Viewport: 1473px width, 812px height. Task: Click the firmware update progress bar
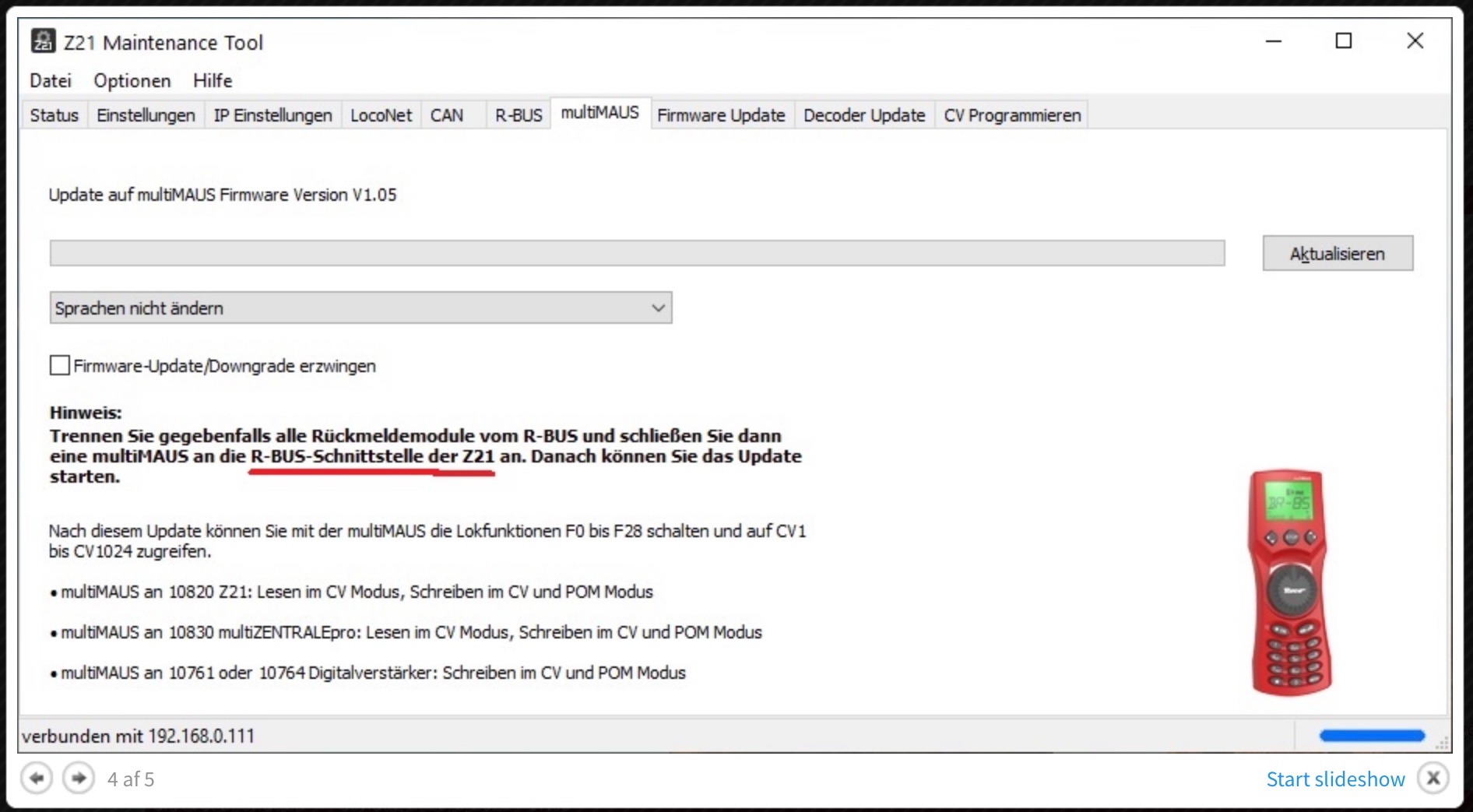637,253
